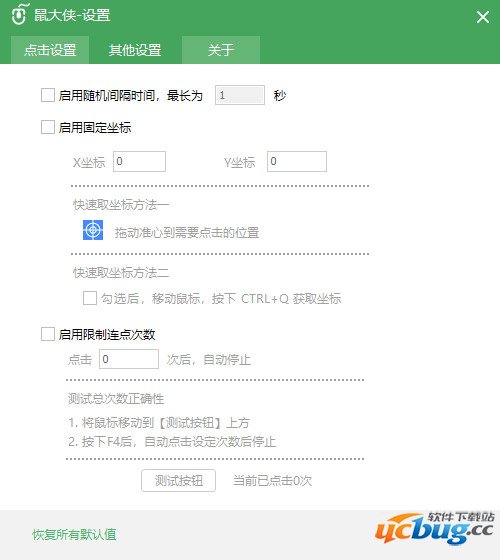Click the ucbug.cc watermark logo
The height and width of the screenshot is (560, 500).
[435, 528]
